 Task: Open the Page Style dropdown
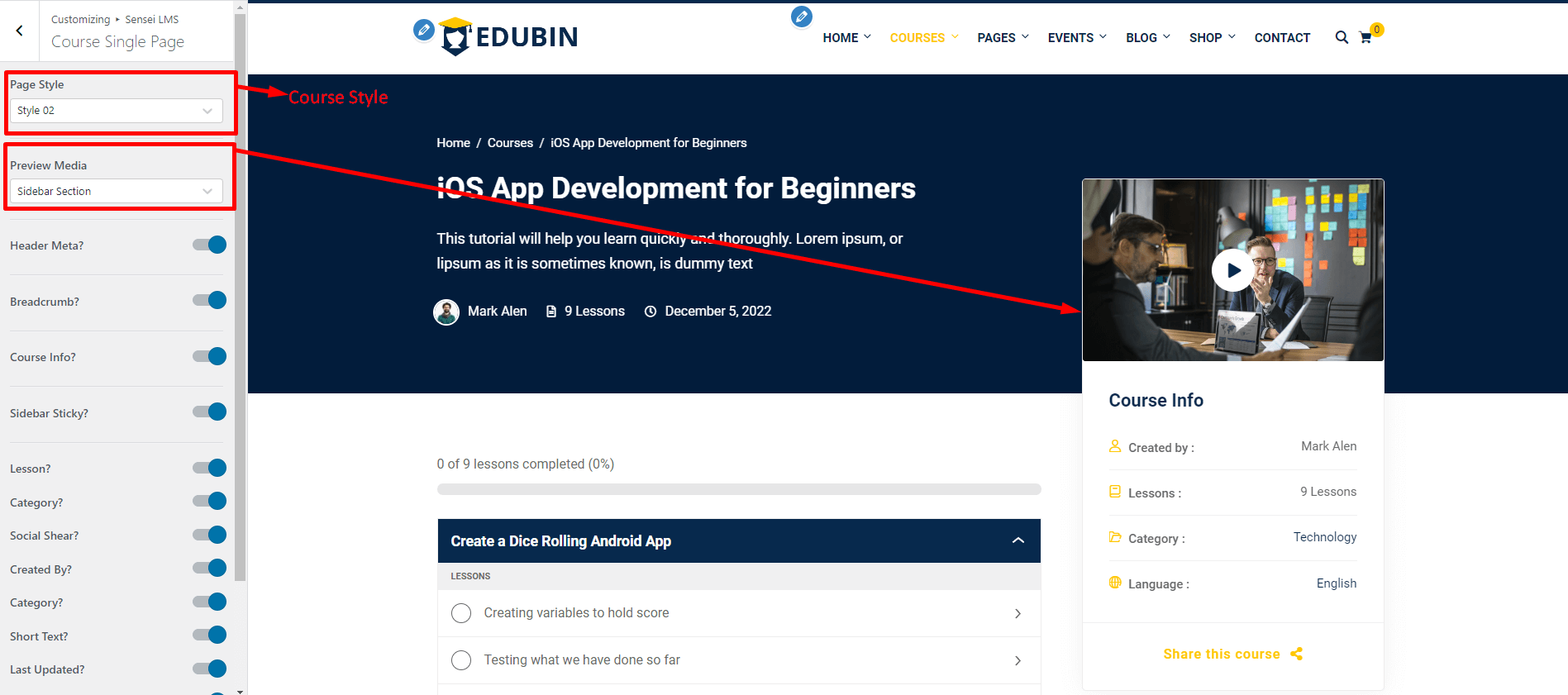coord(116,111)
